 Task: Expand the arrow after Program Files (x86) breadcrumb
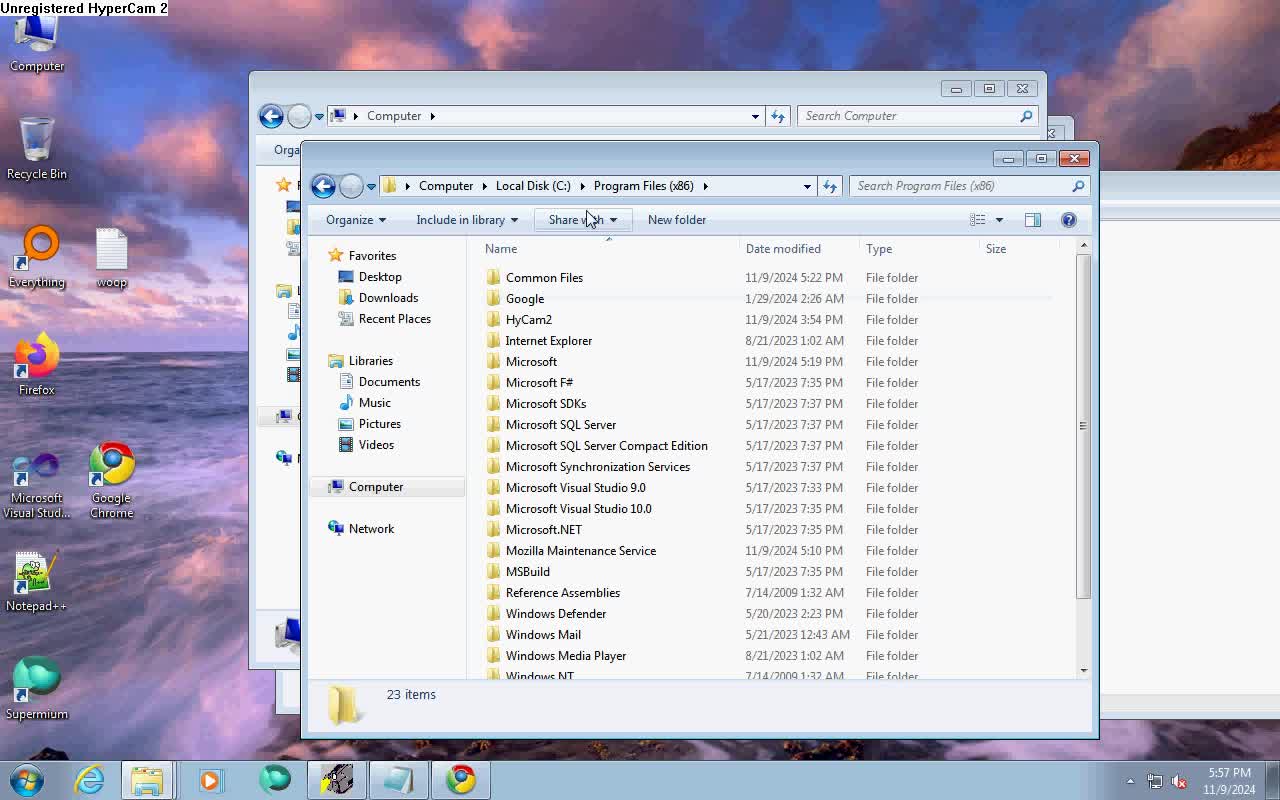click(705, 186)
